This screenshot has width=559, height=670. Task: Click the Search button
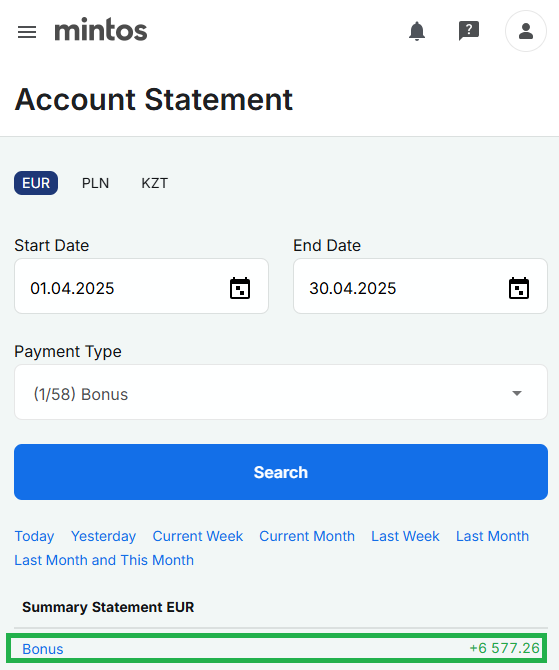(x=281, y=472)
